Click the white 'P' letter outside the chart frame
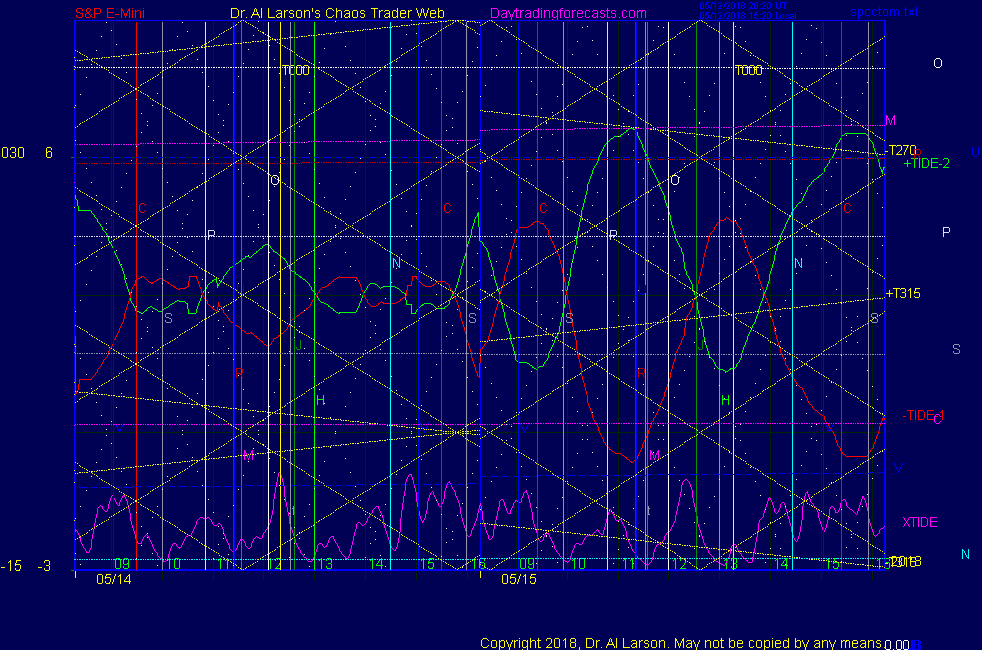The image size is (982, 650). pyautogui.click(x=946, y=232)
